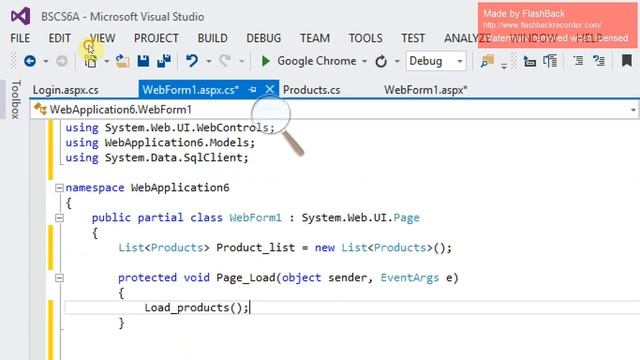This screenshot has height=360, width=640.
Task: Open the TEST menu
Action: [x=413, y=38]
